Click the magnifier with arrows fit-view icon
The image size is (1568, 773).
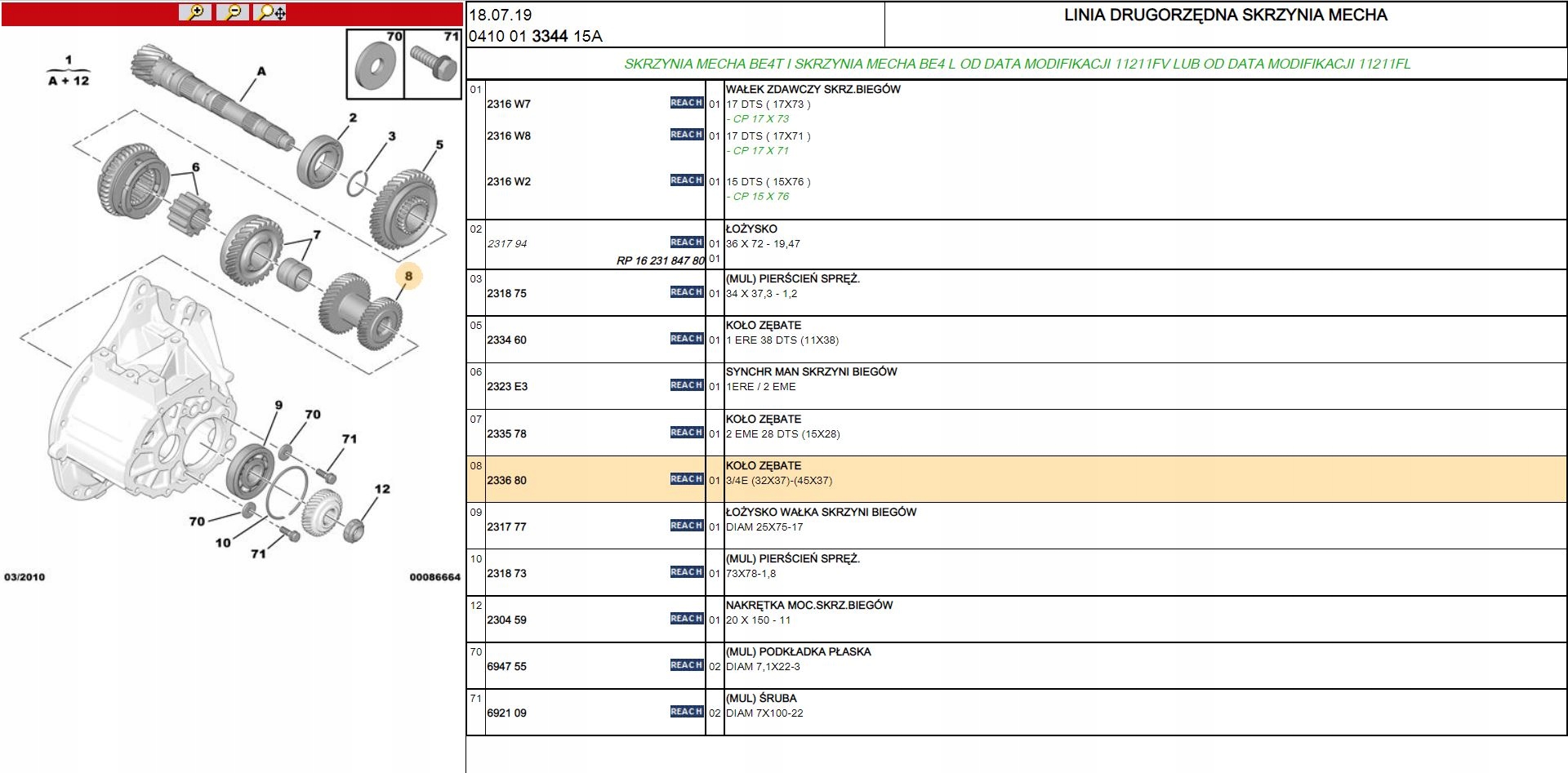point(271,12)
